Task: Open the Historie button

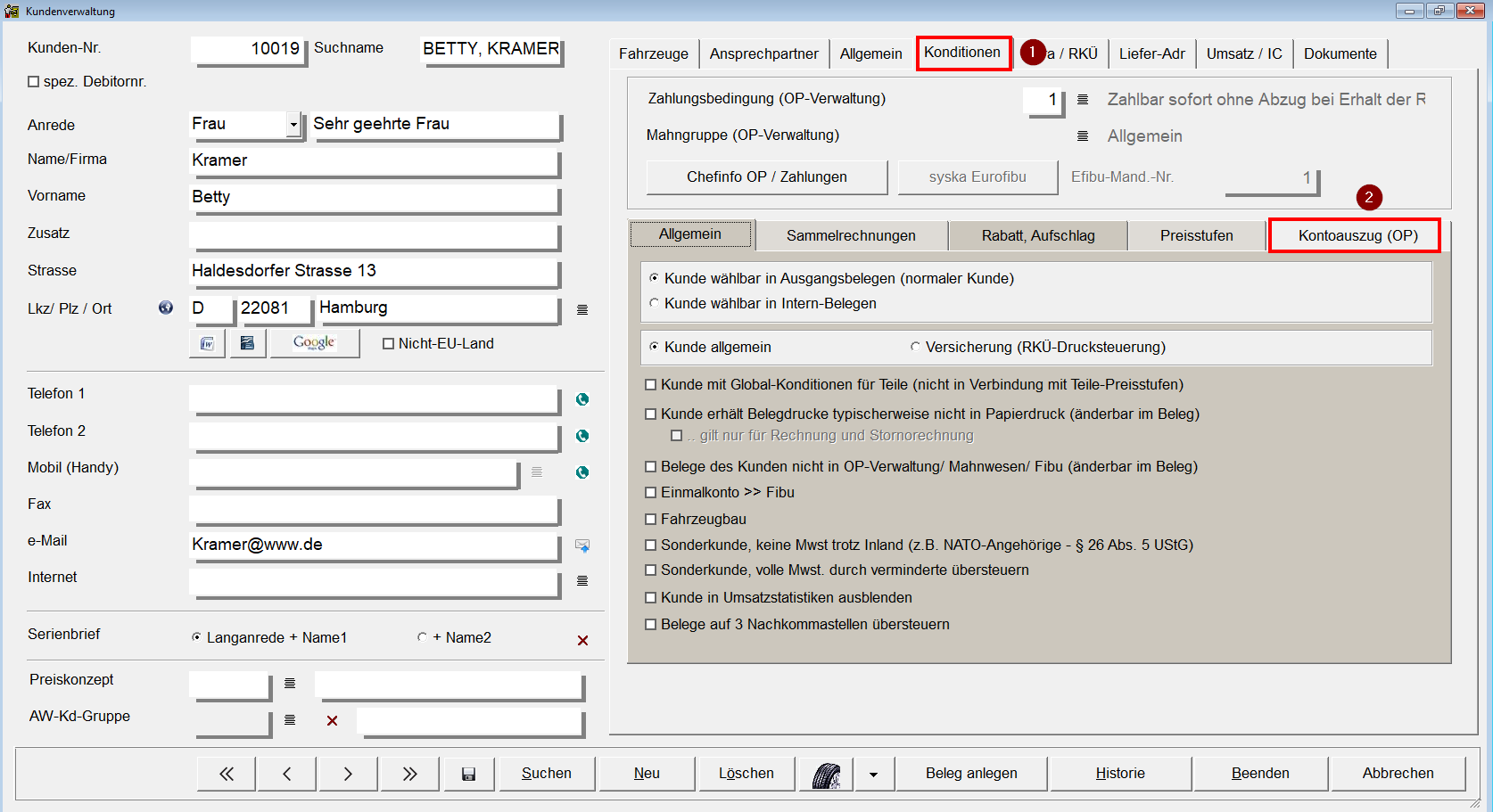Action: [x=1120, y=774]
